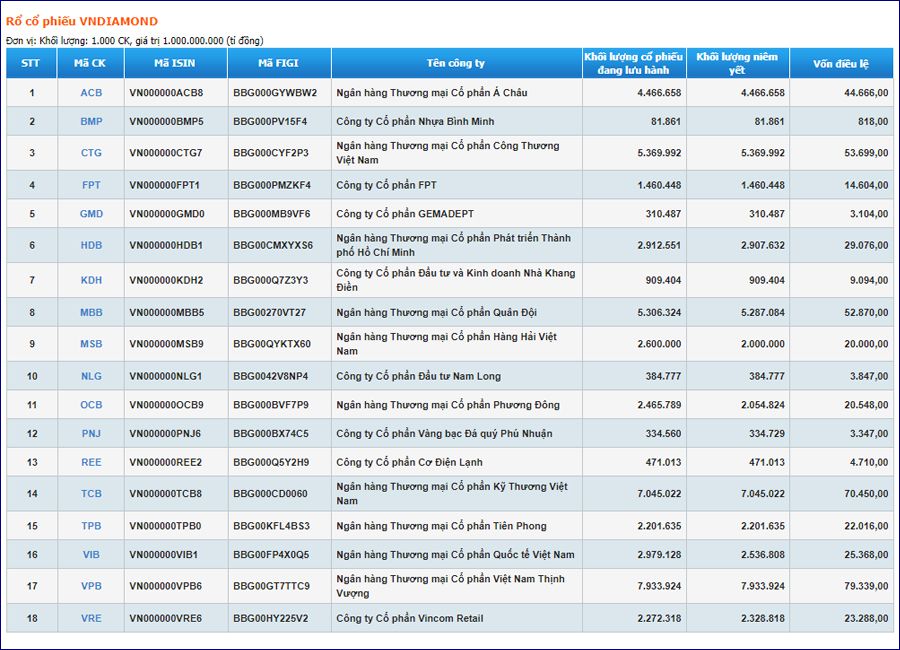
Task: Click the Tên công ty column header
Action: click(456, 63)
